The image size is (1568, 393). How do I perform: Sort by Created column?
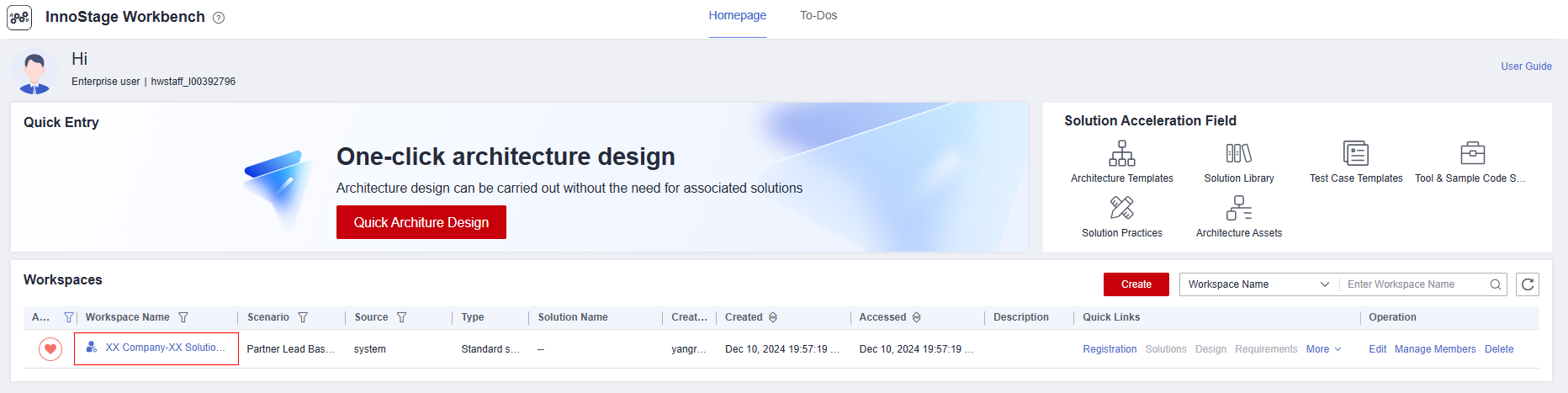coord(773,317)
